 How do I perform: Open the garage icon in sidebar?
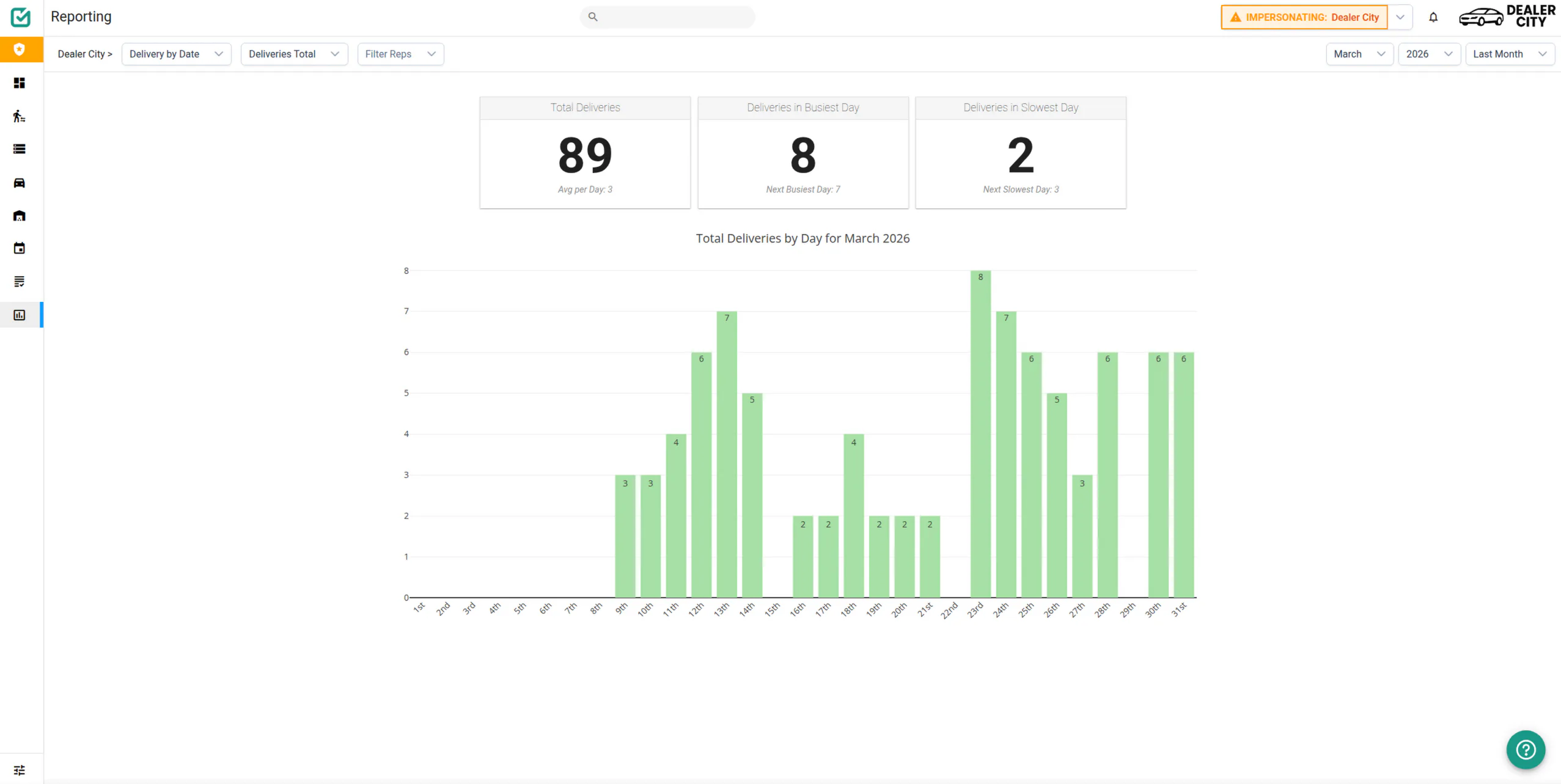[x=20, y=216]
